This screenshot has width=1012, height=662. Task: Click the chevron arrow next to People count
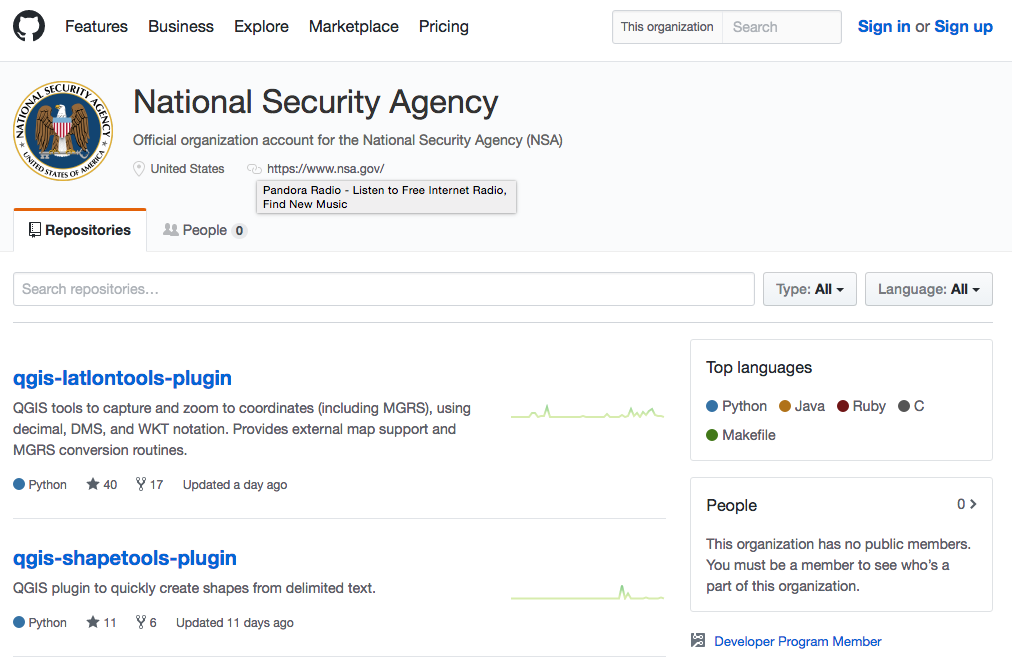click(973, 504)
